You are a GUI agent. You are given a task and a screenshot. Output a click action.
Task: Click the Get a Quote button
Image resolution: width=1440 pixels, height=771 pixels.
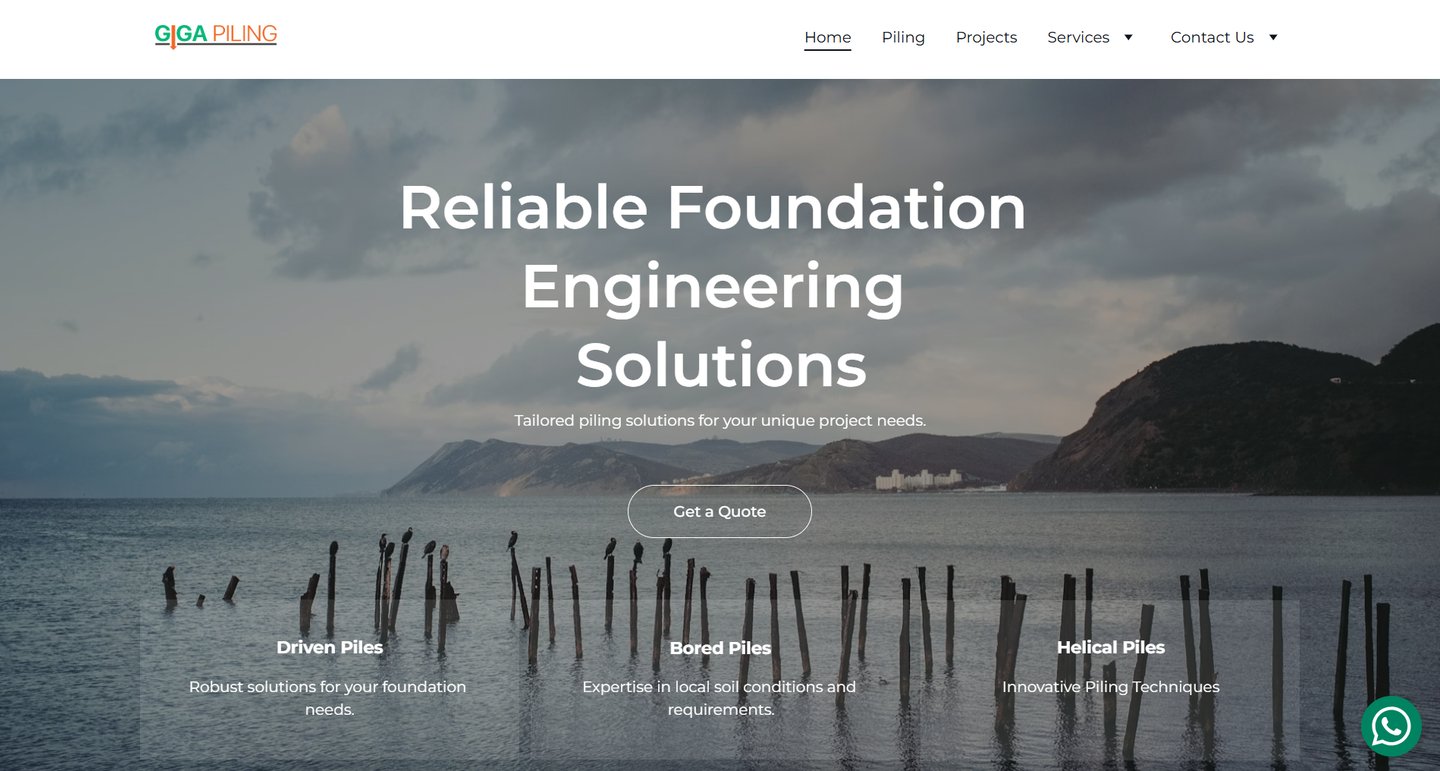[720, 511]
